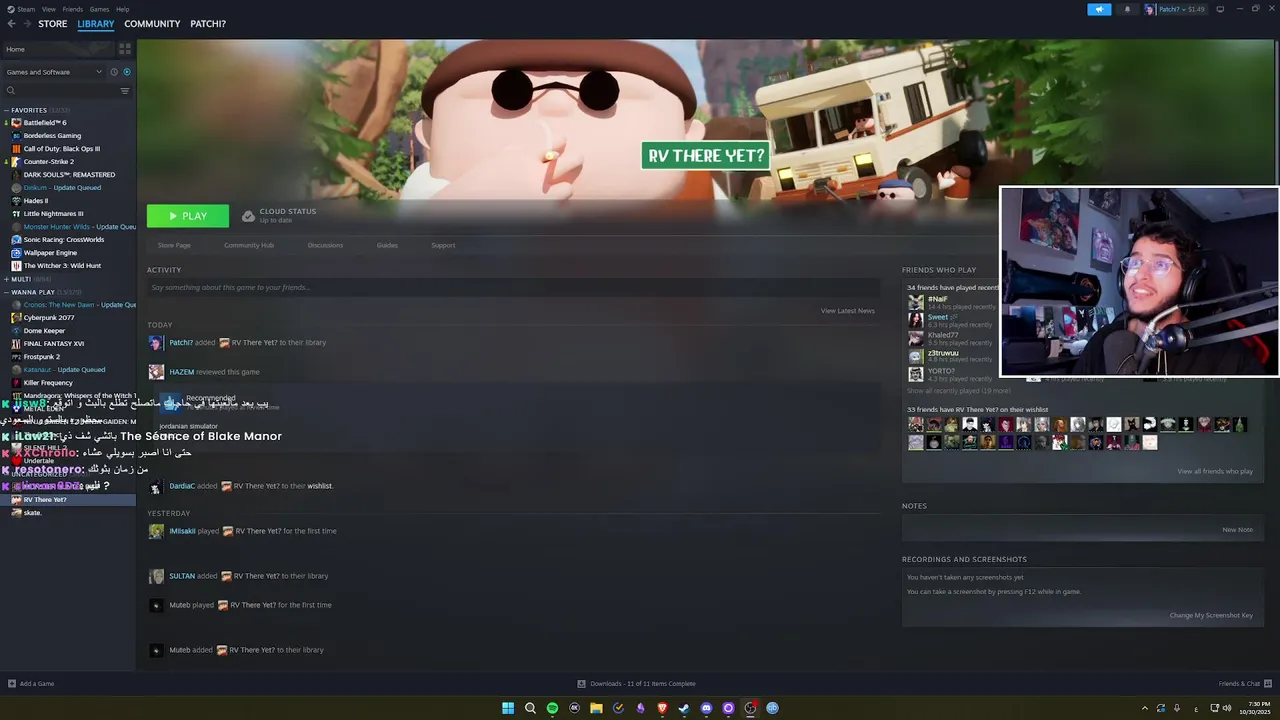Screen dimensions: 1280x720
Task: Open the advanced filter options icon
Action: pyautogui.click(x=125, y=91)
